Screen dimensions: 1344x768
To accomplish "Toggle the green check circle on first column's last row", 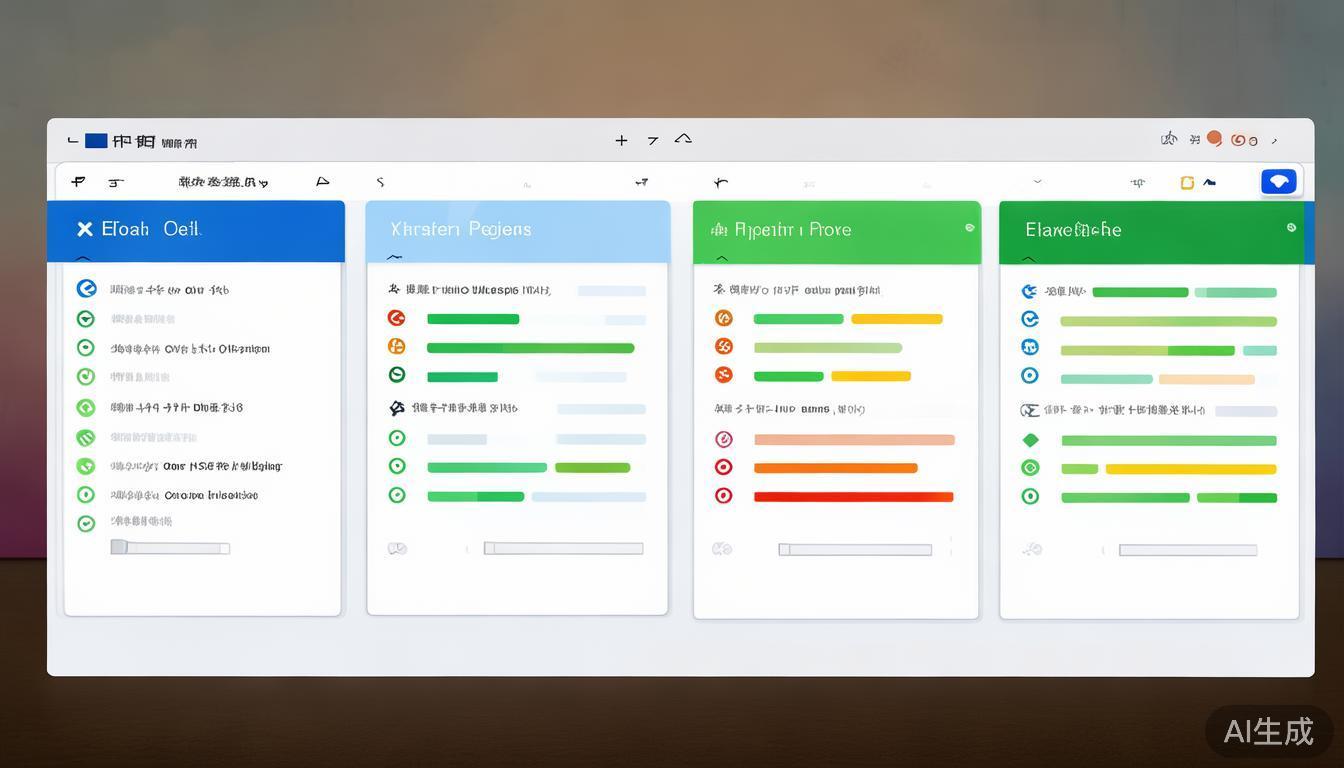I will pyautogui.click(x=86, y=522).
